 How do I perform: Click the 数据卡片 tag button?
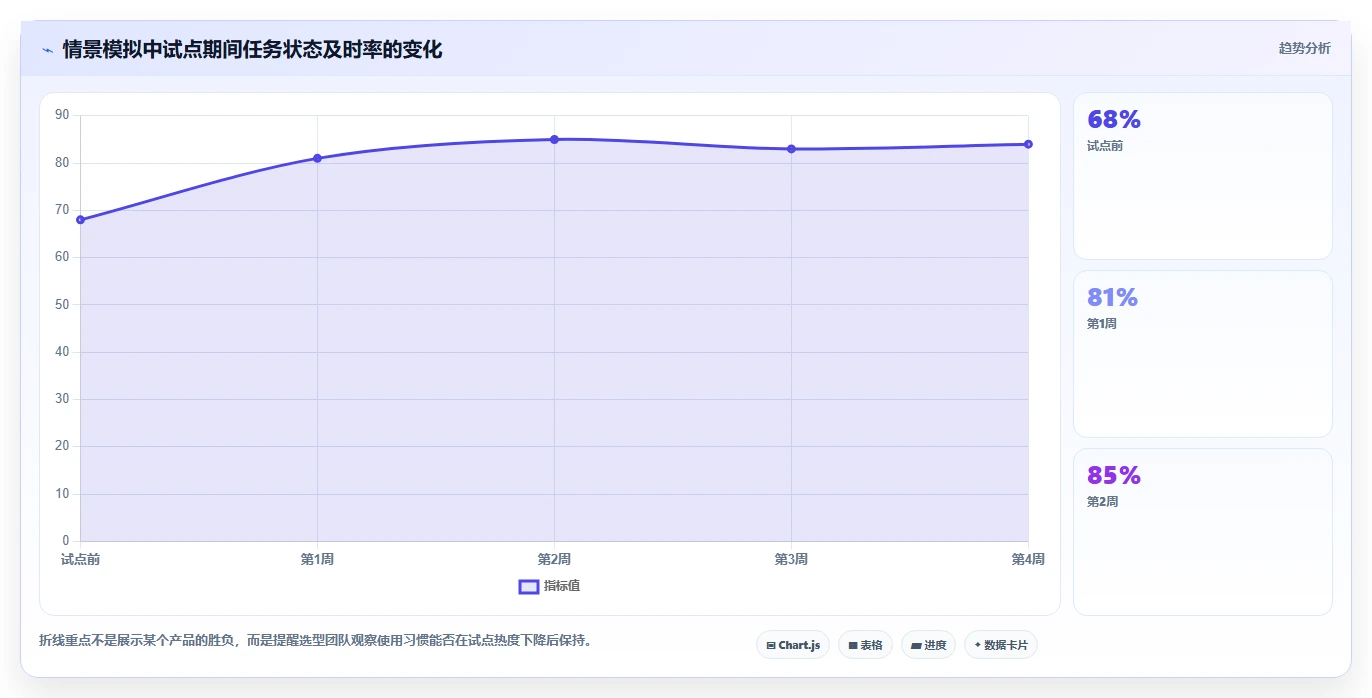click(x=1001, y=645)
